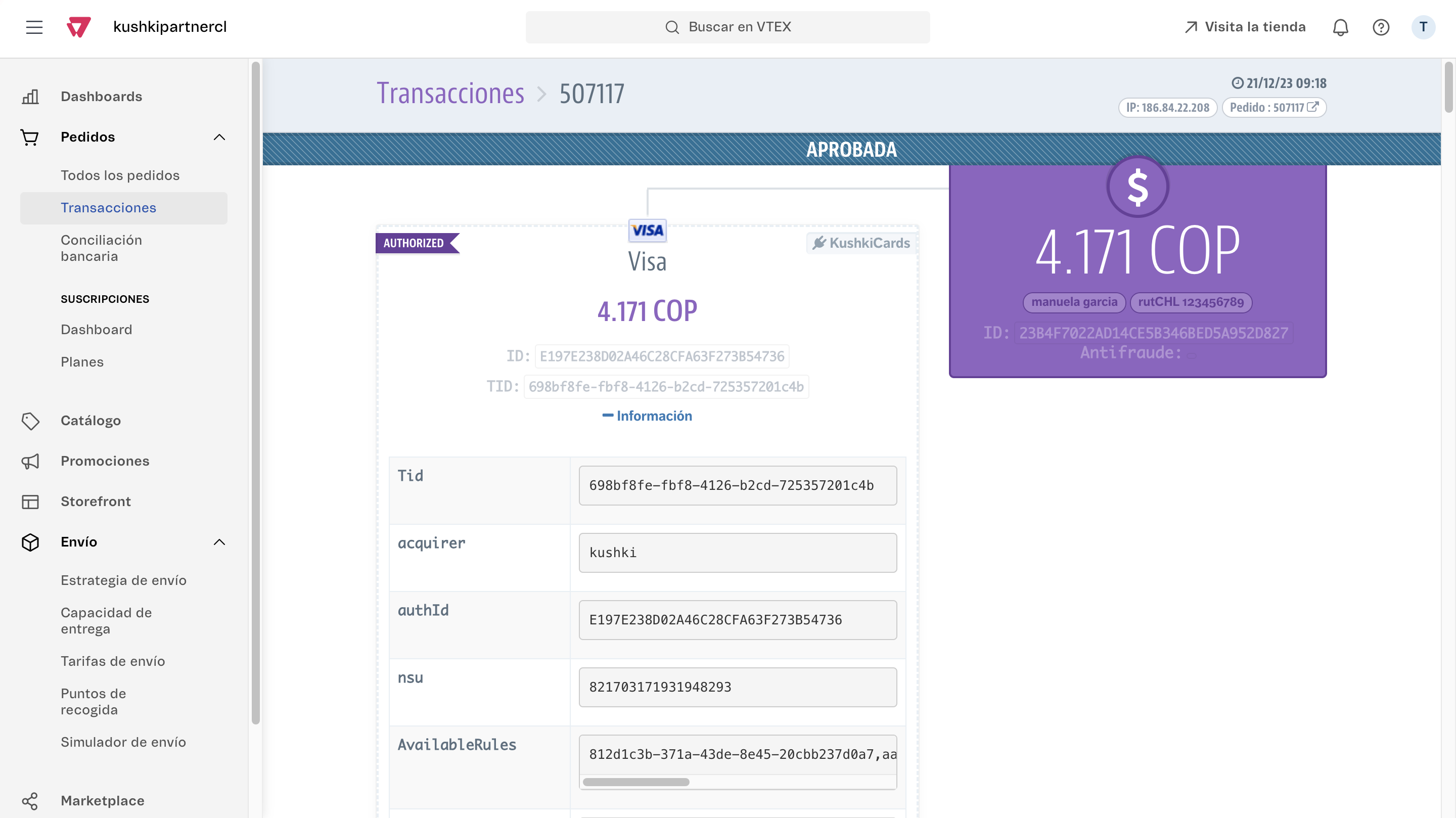Open Suscripciones Dashboard
This screenshot has width=1456, height=818.
[x=96, y=330]
